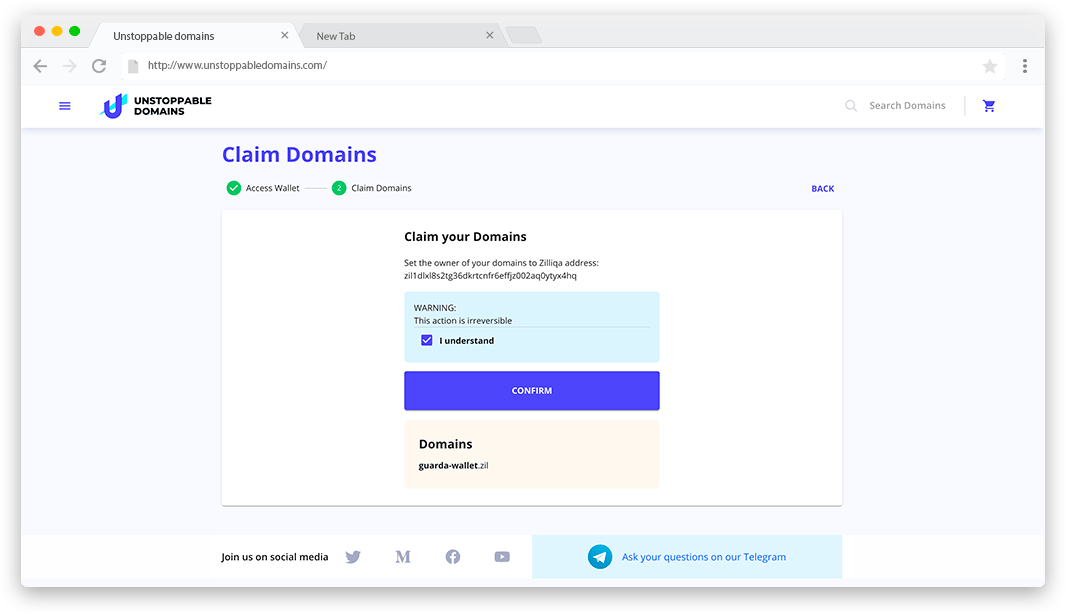This screenshot has width=1066, height=614.
Task: Click the Domains card heading
Action: click(x=445, y=444)
